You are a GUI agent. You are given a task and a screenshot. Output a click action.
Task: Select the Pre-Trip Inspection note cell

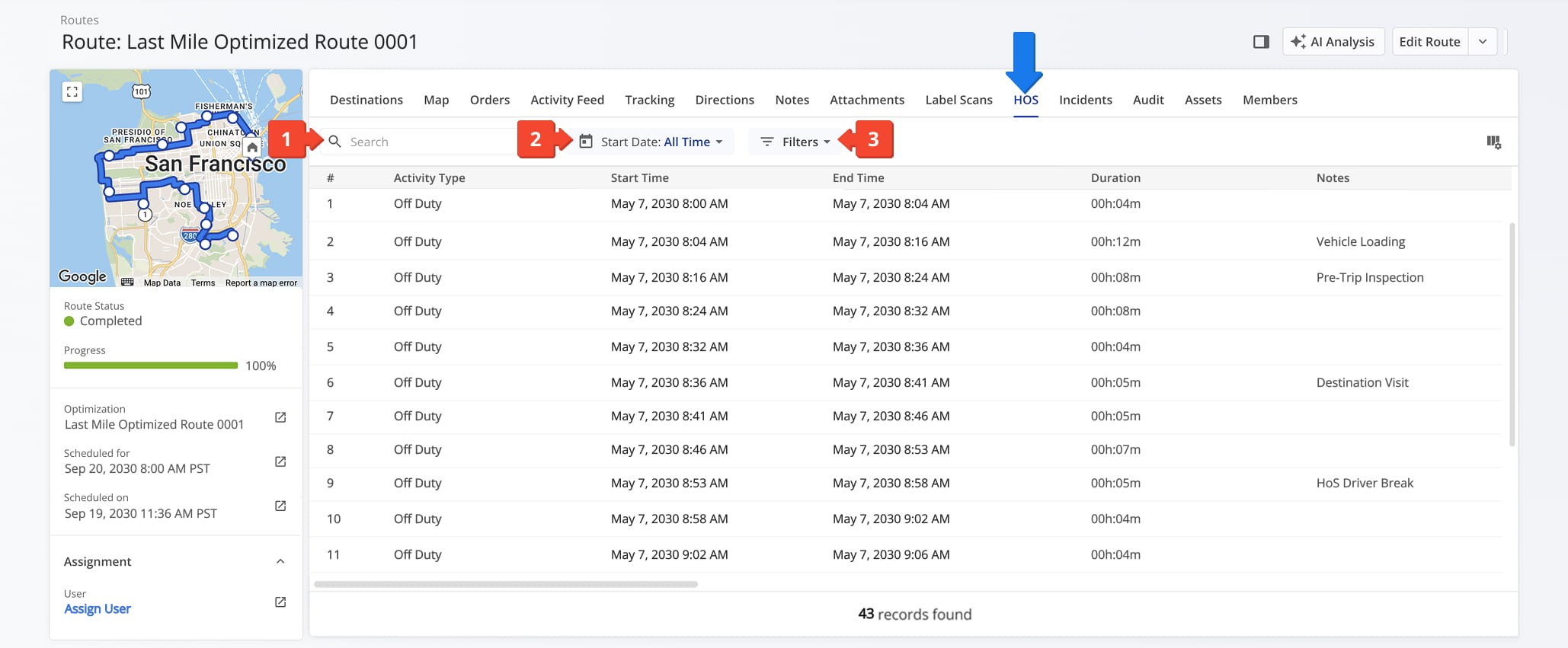click(x=1370, y=277)
